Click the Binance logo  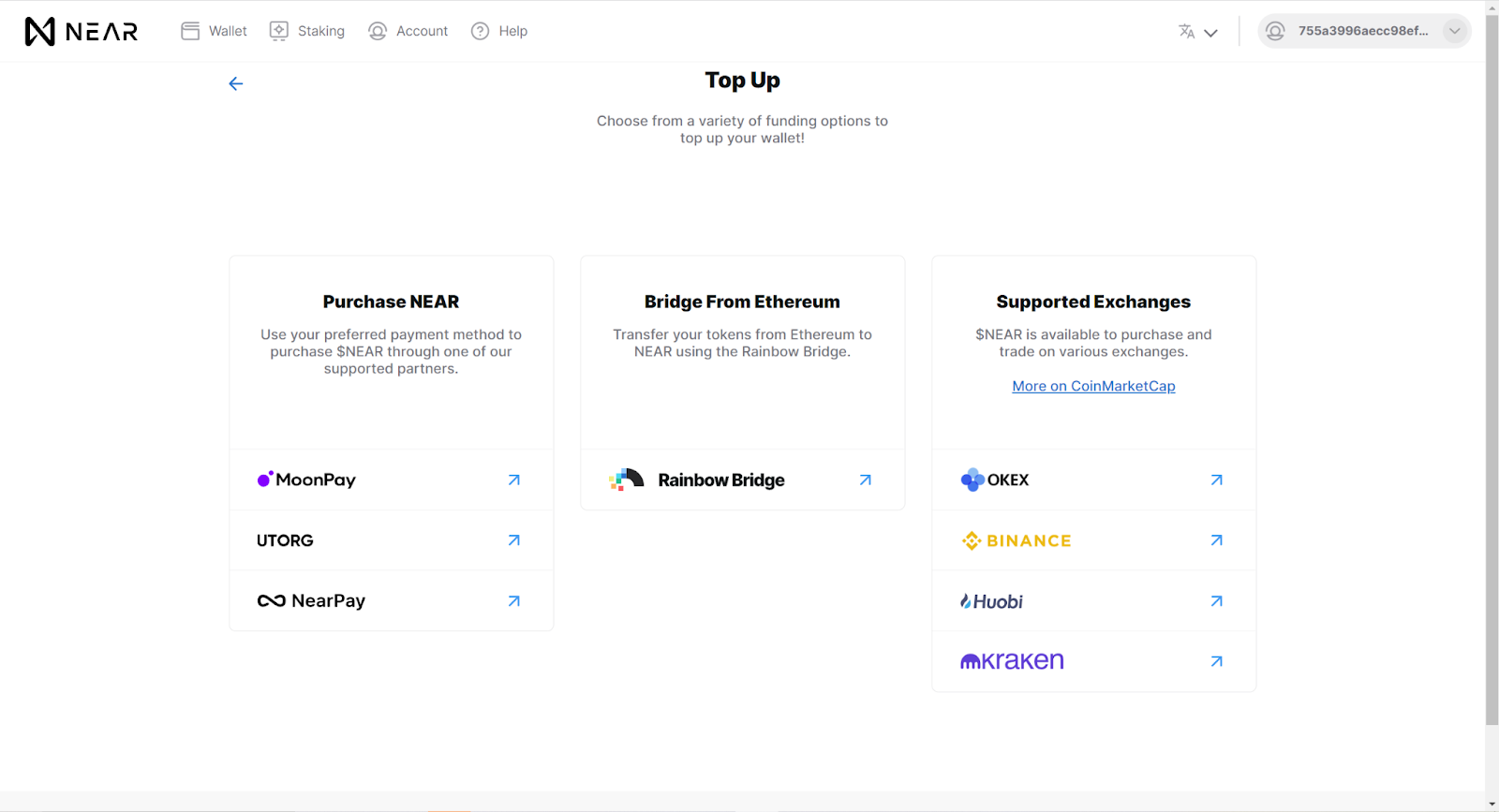click(x=1017, y=540)
